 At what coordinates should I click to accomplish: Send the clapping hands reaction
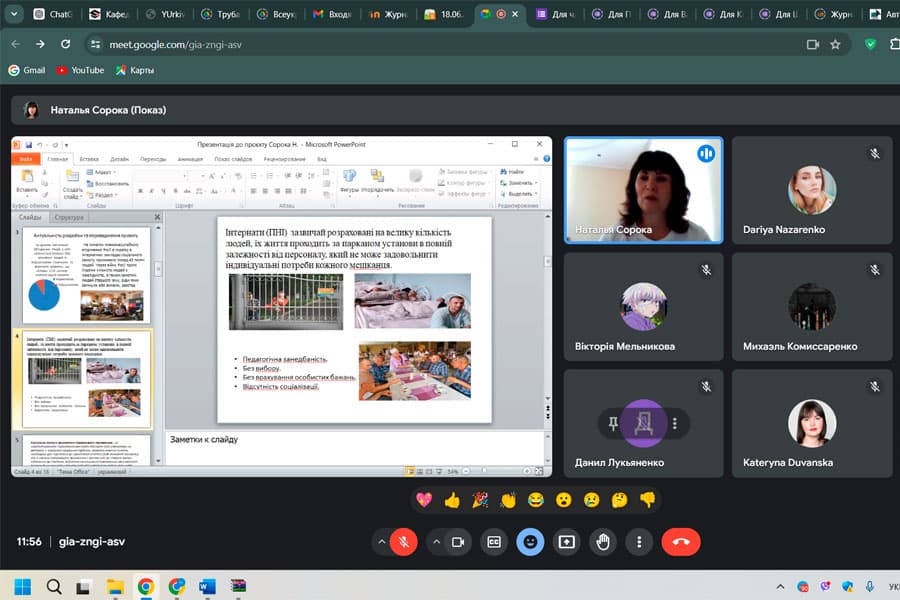[508, 499]
